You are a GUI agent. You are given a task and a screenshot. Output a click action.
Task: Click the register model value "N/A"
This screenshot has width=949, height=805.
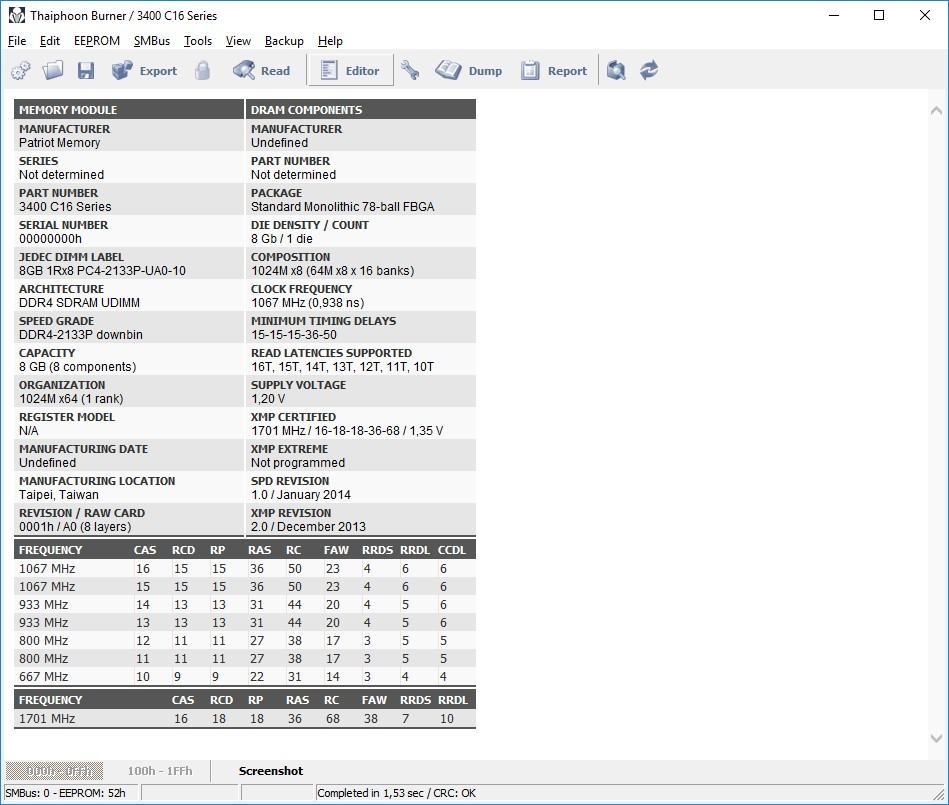pos(28,431)
